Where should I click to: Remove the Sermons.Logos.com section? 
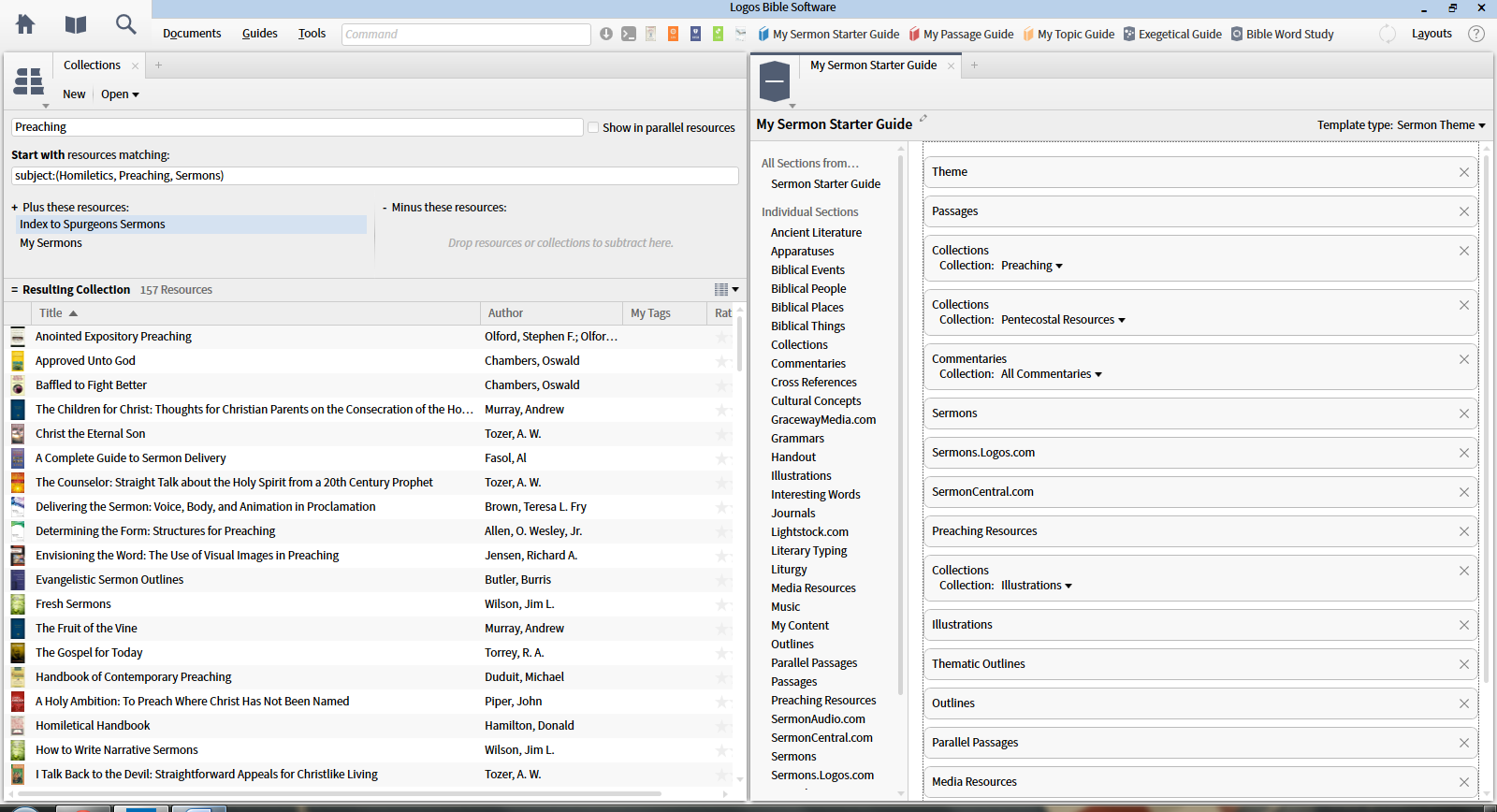[1464, 453]
